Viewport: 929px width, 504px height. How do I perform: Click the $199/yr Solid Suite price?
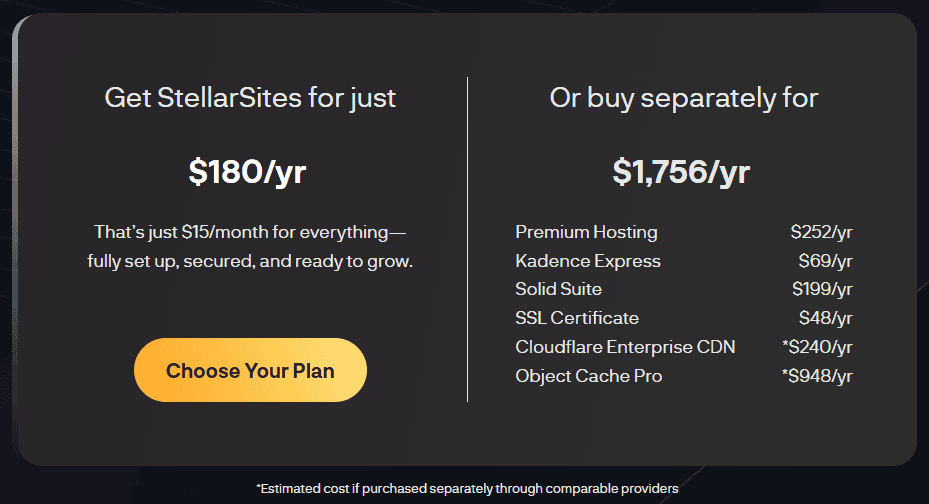tap(821, 290)
